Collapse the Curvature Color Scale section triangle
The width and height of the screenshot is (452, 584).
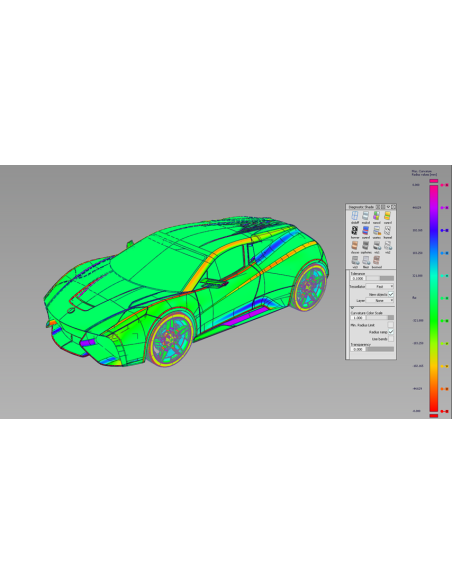[353, 308]
